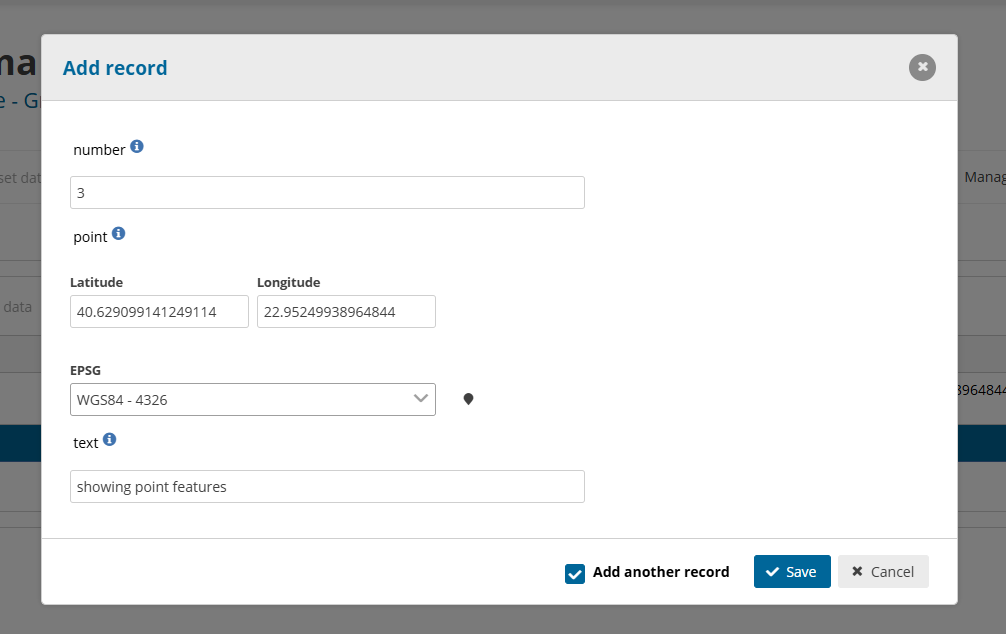Select the 'showing point features' text input
This screenshot has width=1006, height=634.
(x=327, y=487)
